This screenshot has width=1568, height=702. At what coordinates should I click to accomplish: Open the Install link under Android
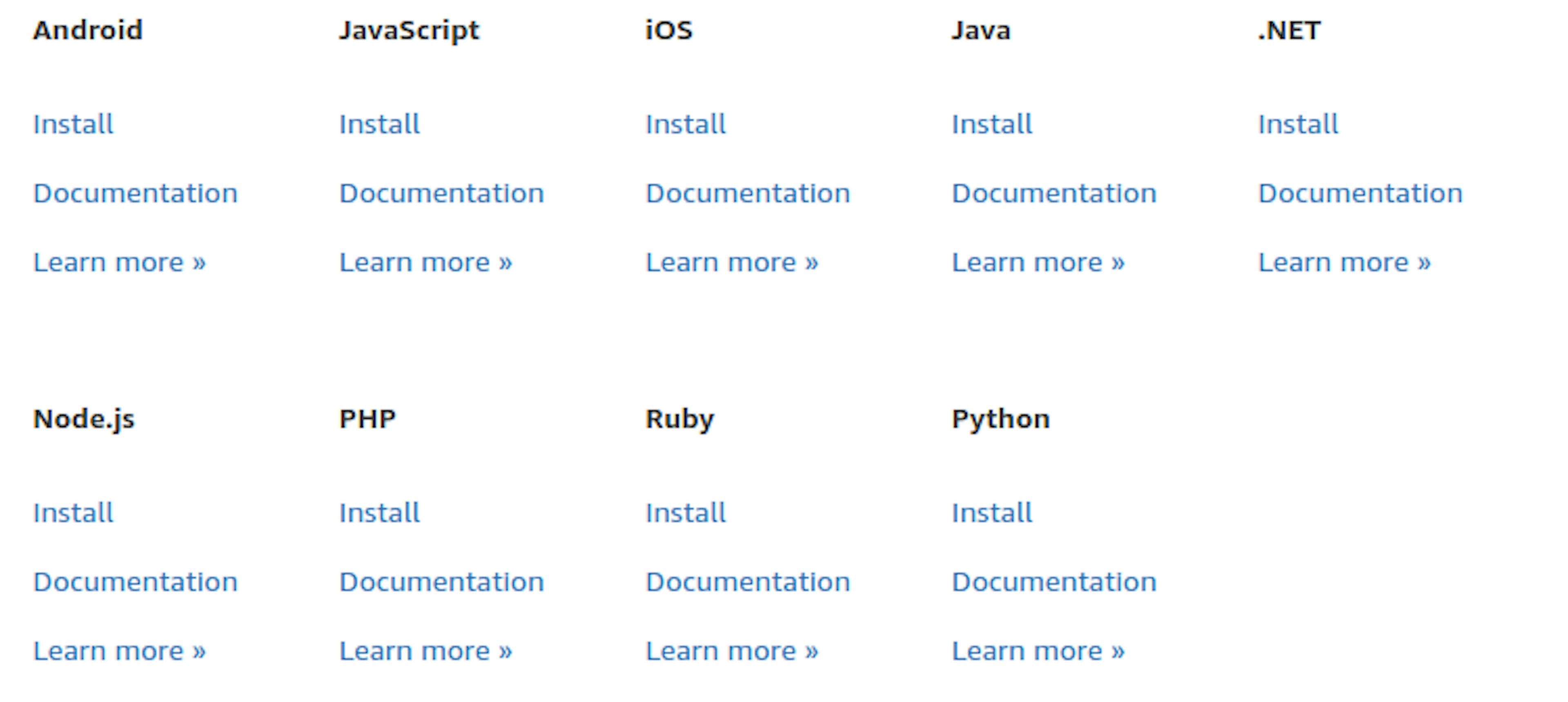(x=72, y=124)
